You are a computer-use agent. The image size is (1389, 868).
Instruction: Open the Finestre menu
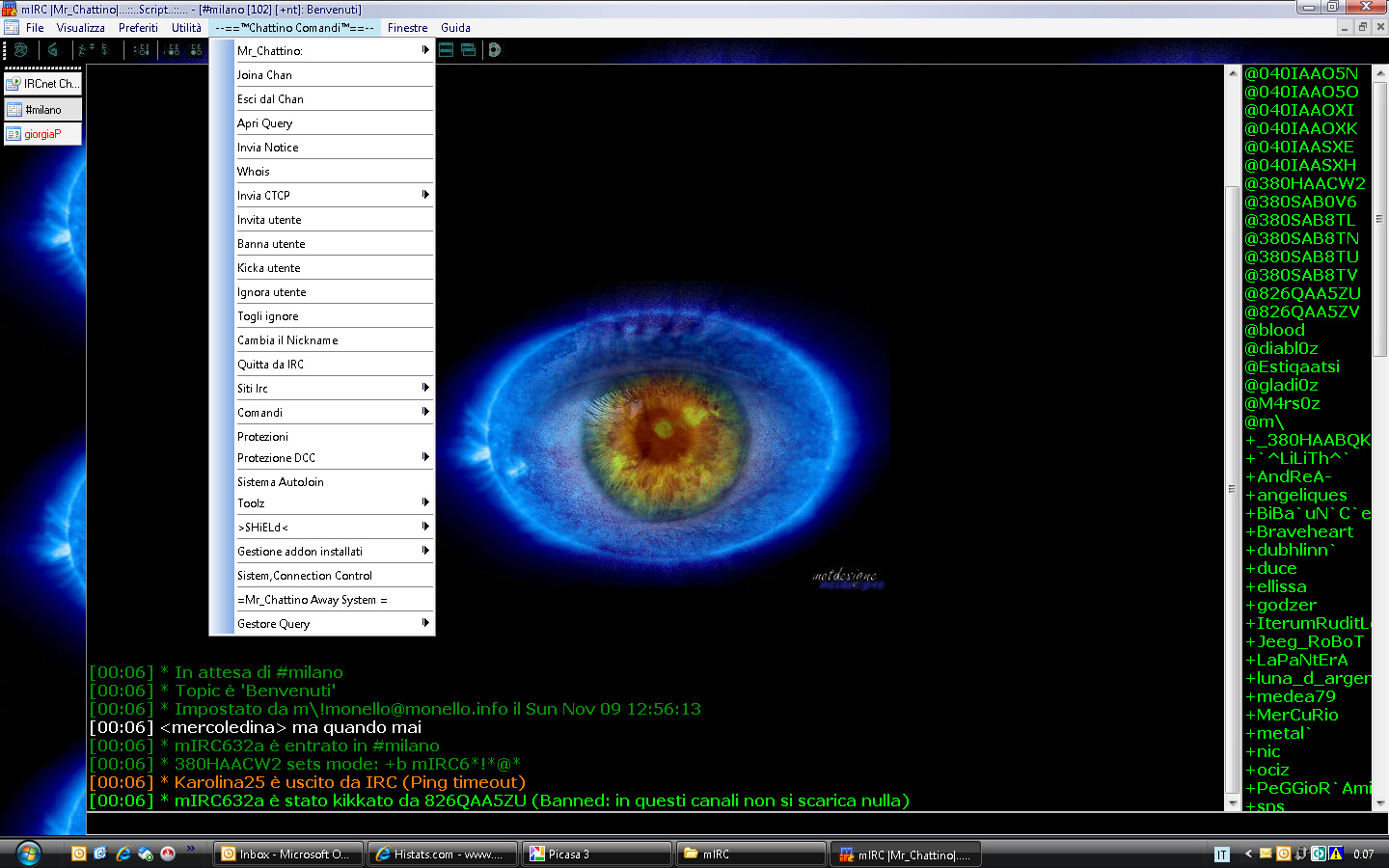pos(407,28)
